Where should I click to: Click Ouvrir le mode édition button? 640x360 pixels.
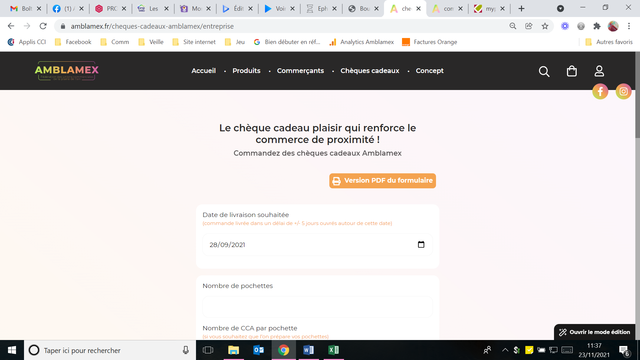tap(595, 332)
